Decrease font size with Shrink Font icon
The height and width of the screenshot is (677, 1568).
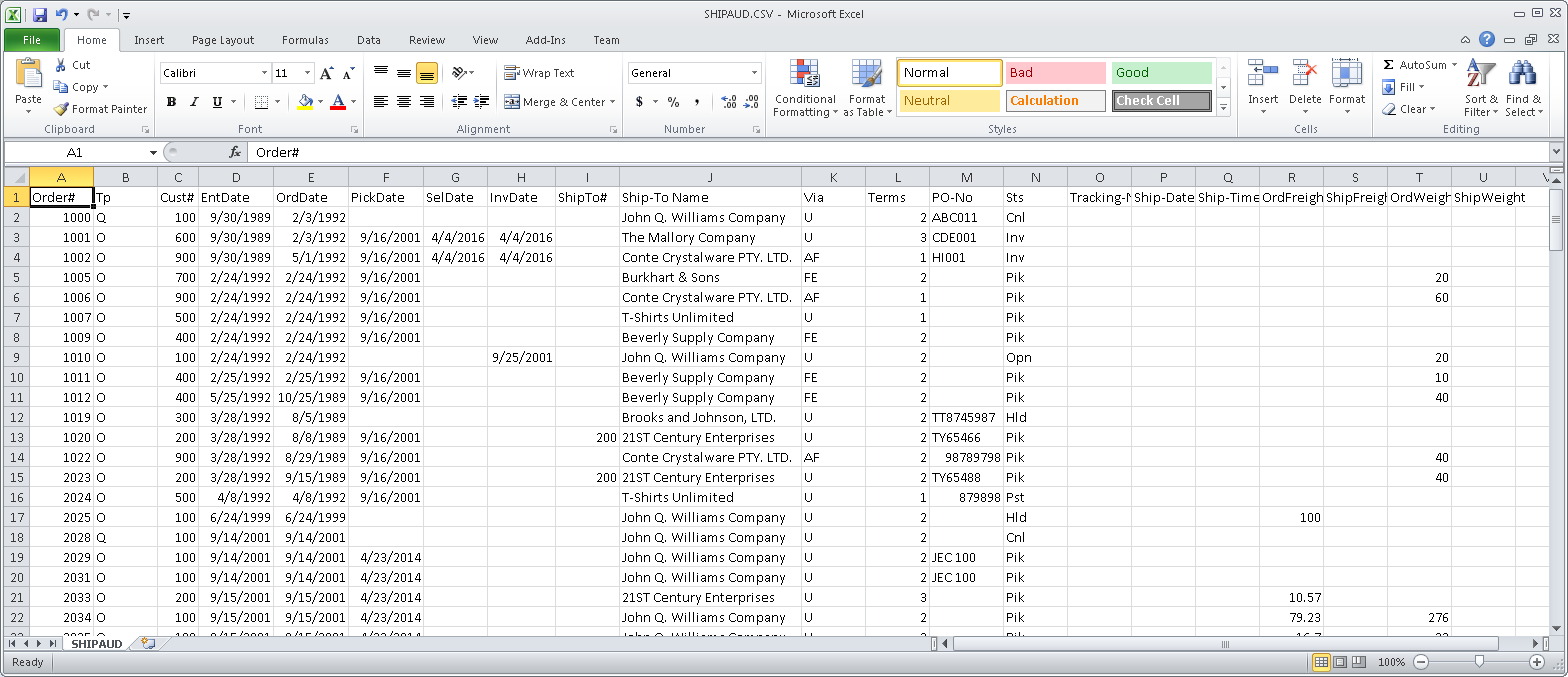point(348,73)
